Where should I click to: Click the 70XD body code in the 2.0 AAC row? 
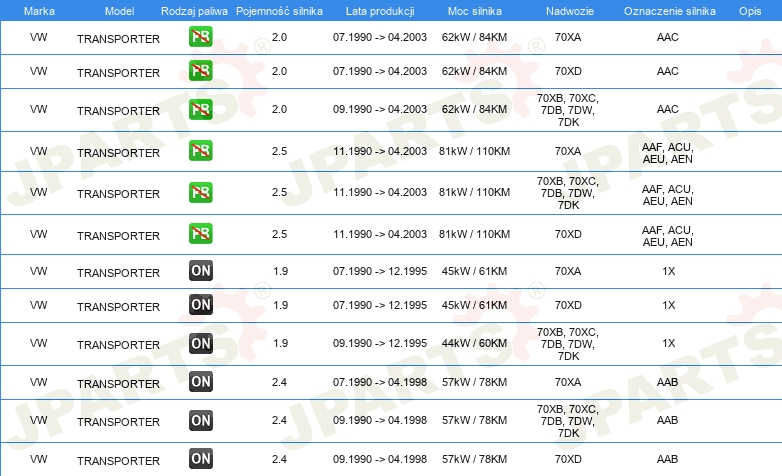pos(568,71)
